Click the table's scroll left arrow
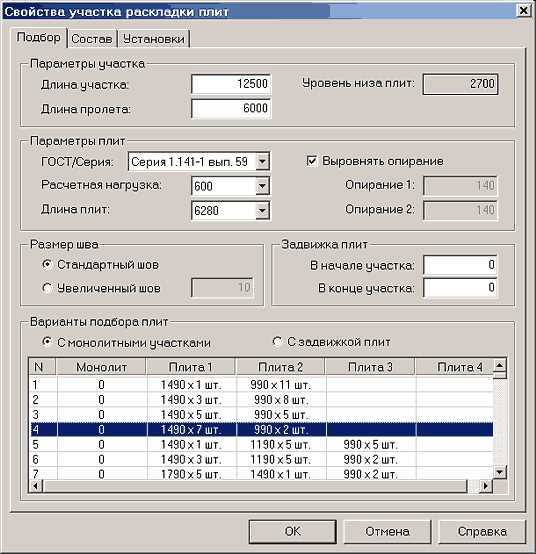Screen dimensions: 536x554 click(36, 486)
